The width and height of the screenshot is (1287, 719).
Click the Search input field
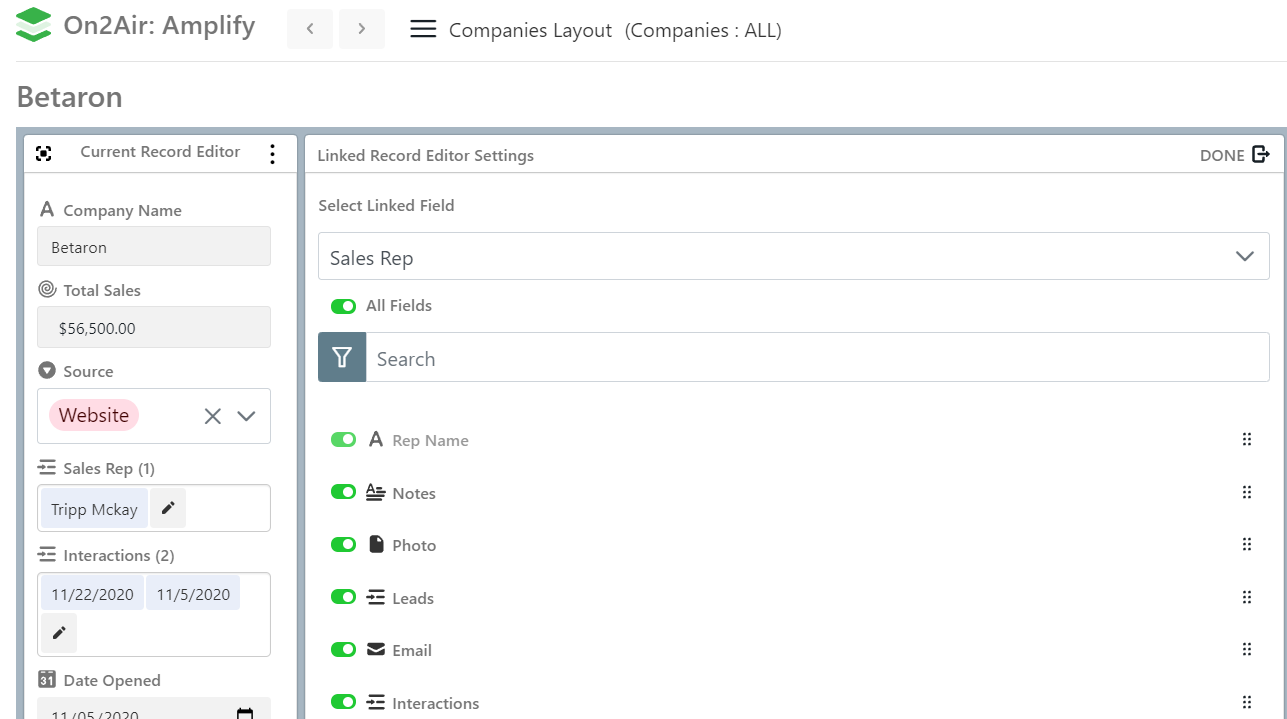click(816, 358)
